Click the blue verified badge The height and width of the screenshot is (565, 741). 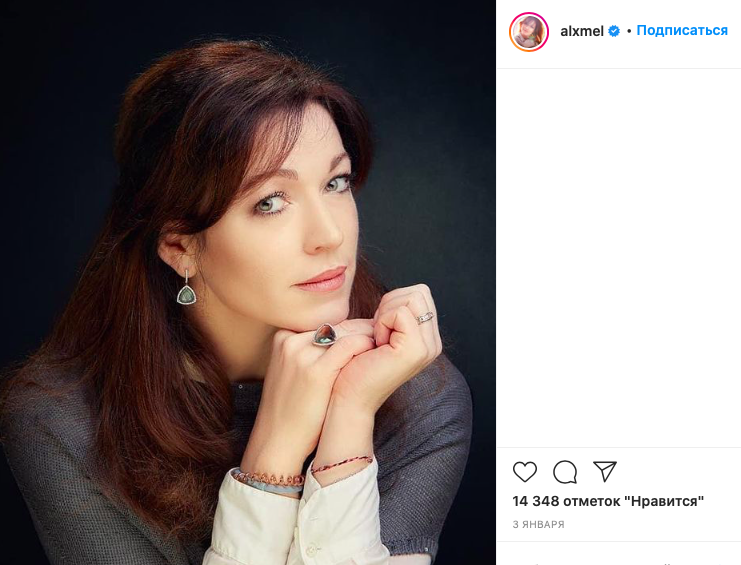615,31
